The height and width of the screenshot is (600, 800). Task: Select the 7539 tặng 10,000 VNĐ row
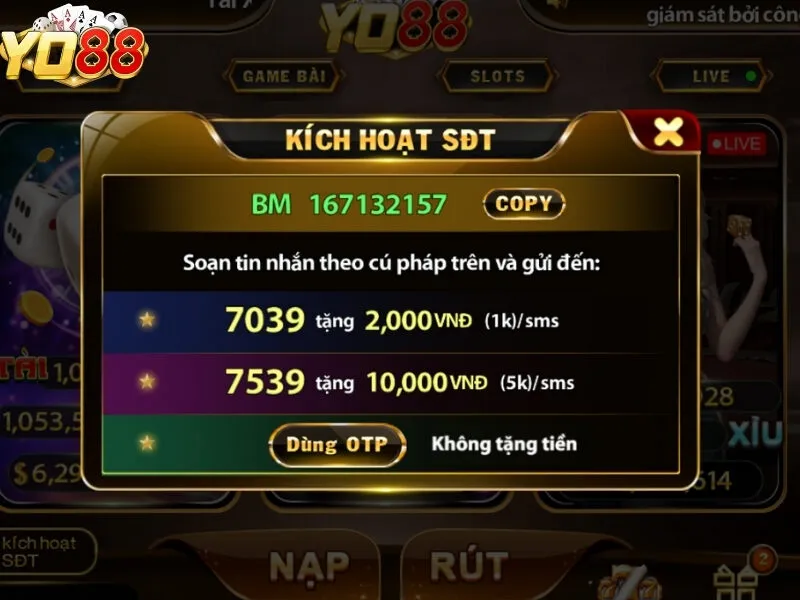coord(390,383)
